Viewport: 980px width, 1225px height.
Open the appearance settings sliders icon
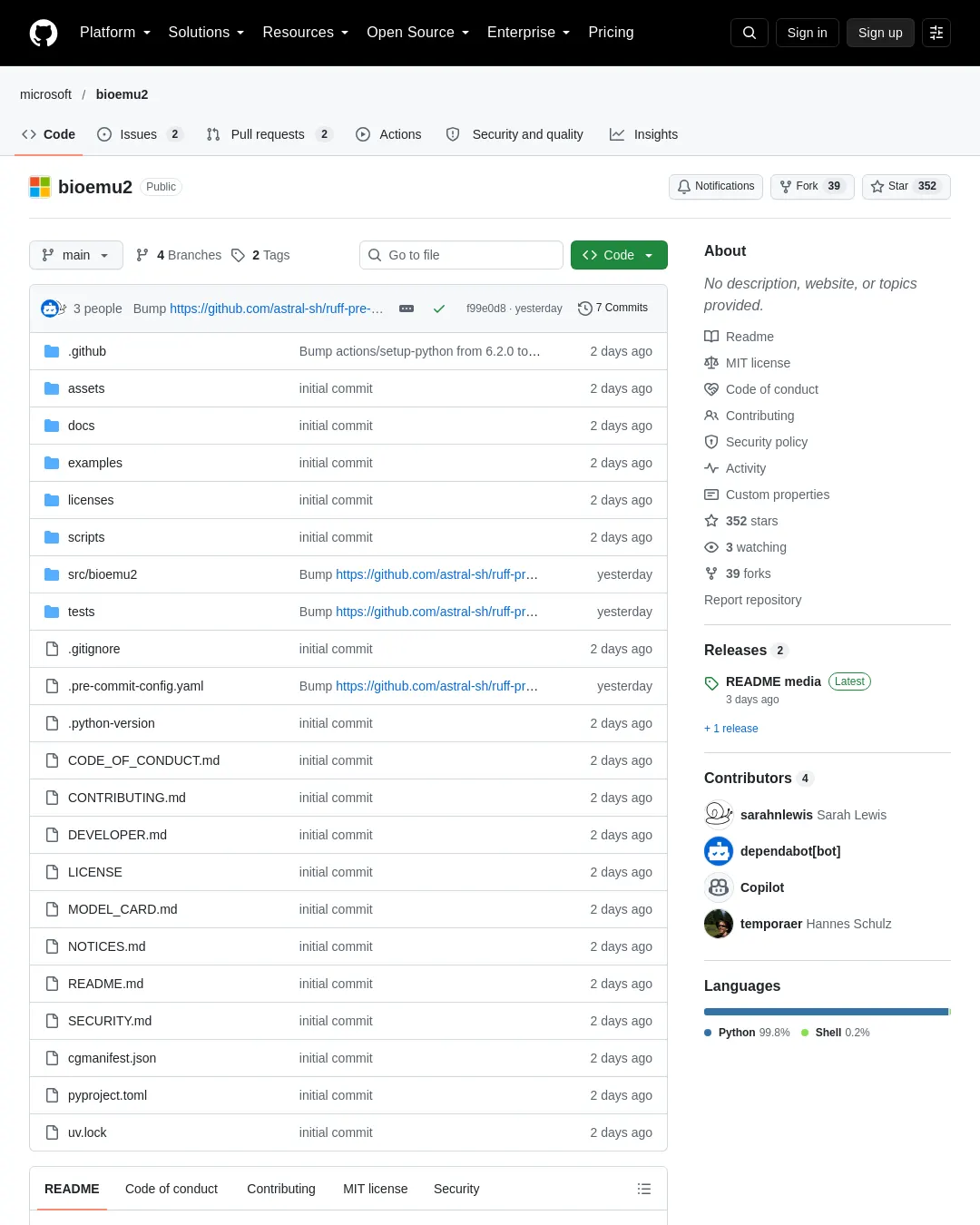936,33
